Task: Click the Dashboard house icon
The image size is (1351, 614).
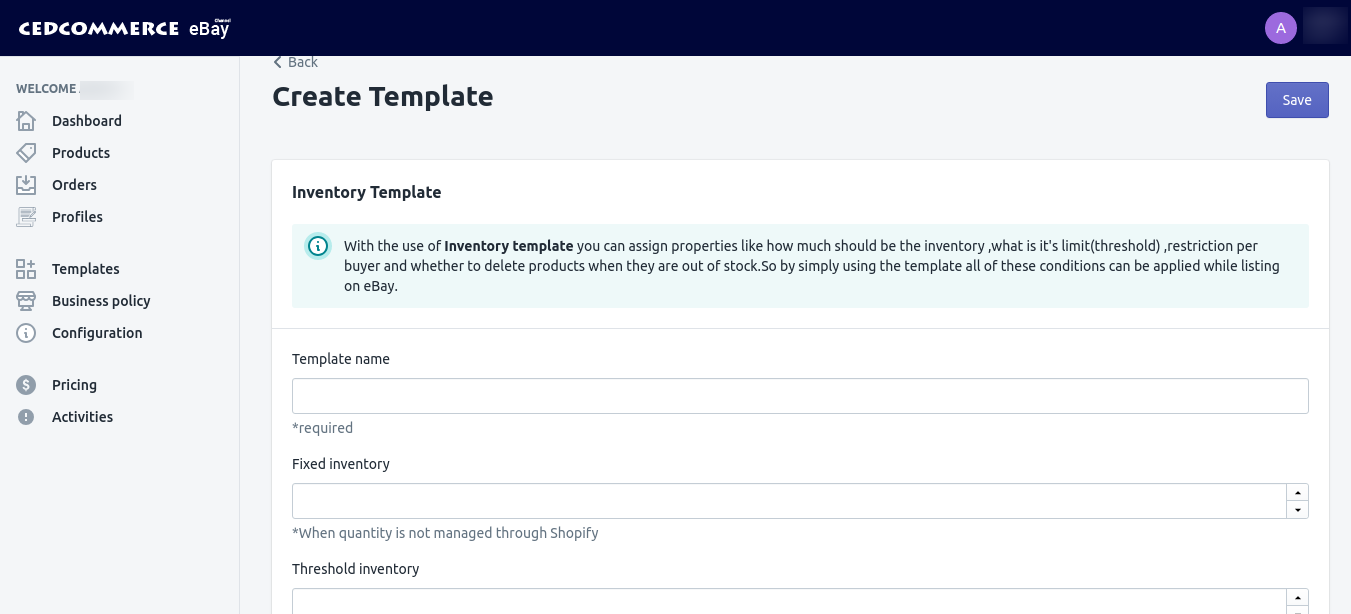Action: click(x=26, y=121)
